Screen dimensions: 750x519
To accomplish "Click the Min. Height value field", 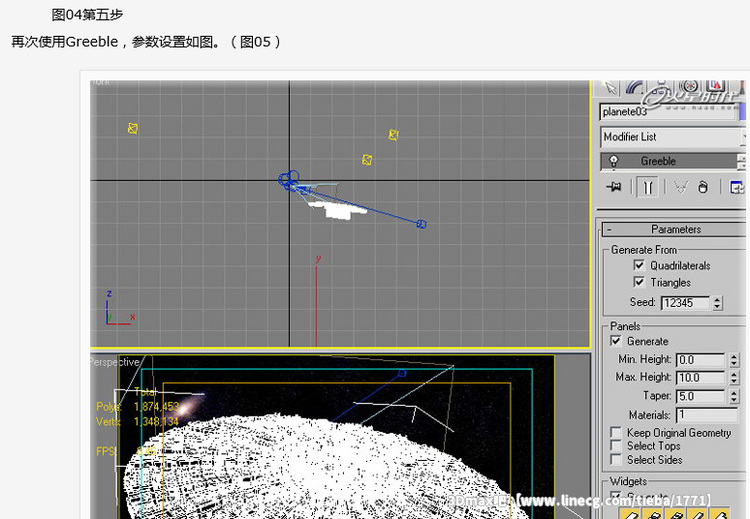I will tap(701, 360).
